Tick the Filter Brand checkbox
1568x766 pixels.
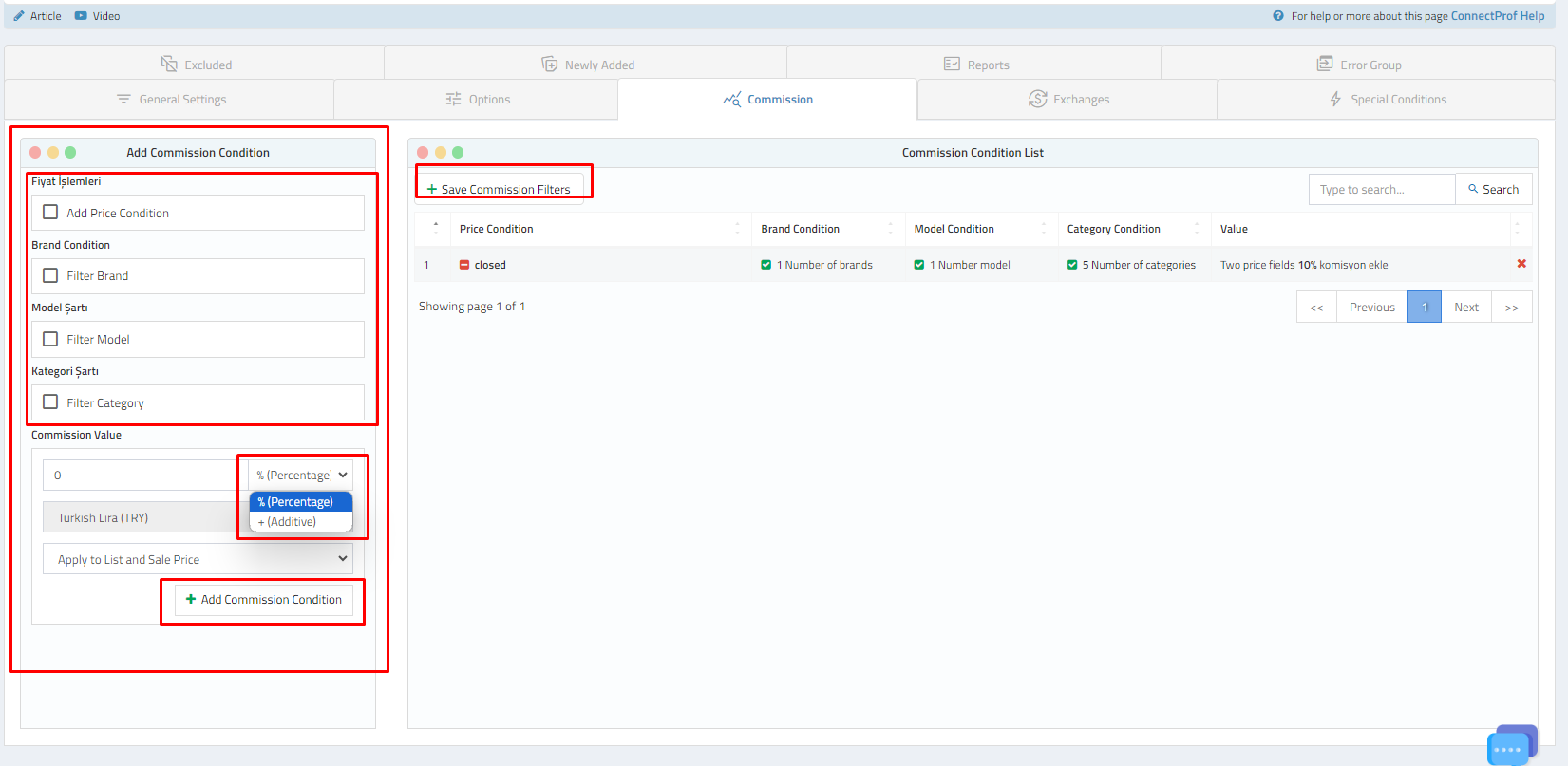(x=50, y=275)
